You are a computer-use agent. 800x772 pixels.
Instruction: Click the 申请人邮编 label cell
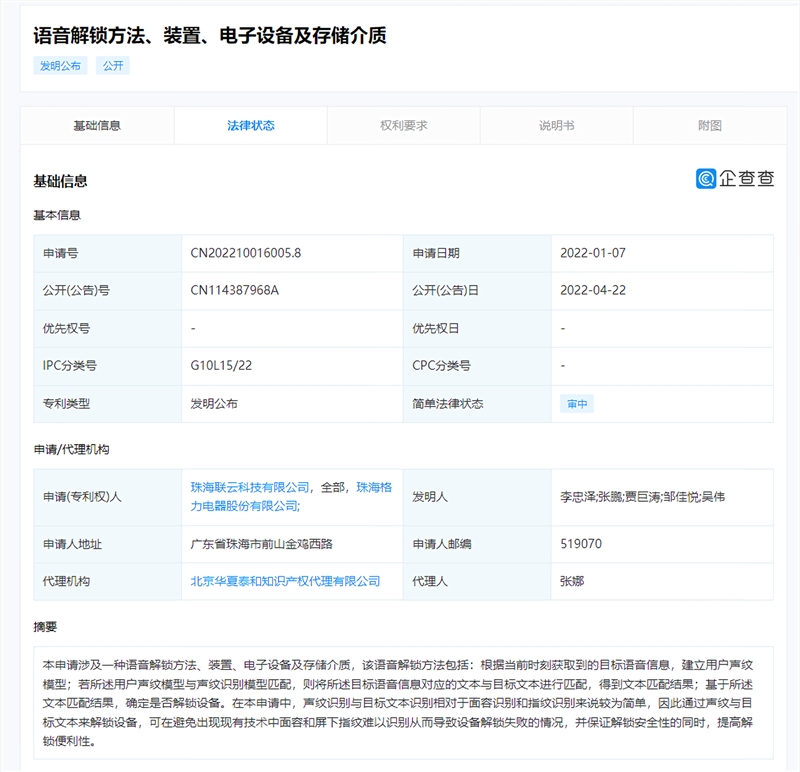(x=477, y=544)
